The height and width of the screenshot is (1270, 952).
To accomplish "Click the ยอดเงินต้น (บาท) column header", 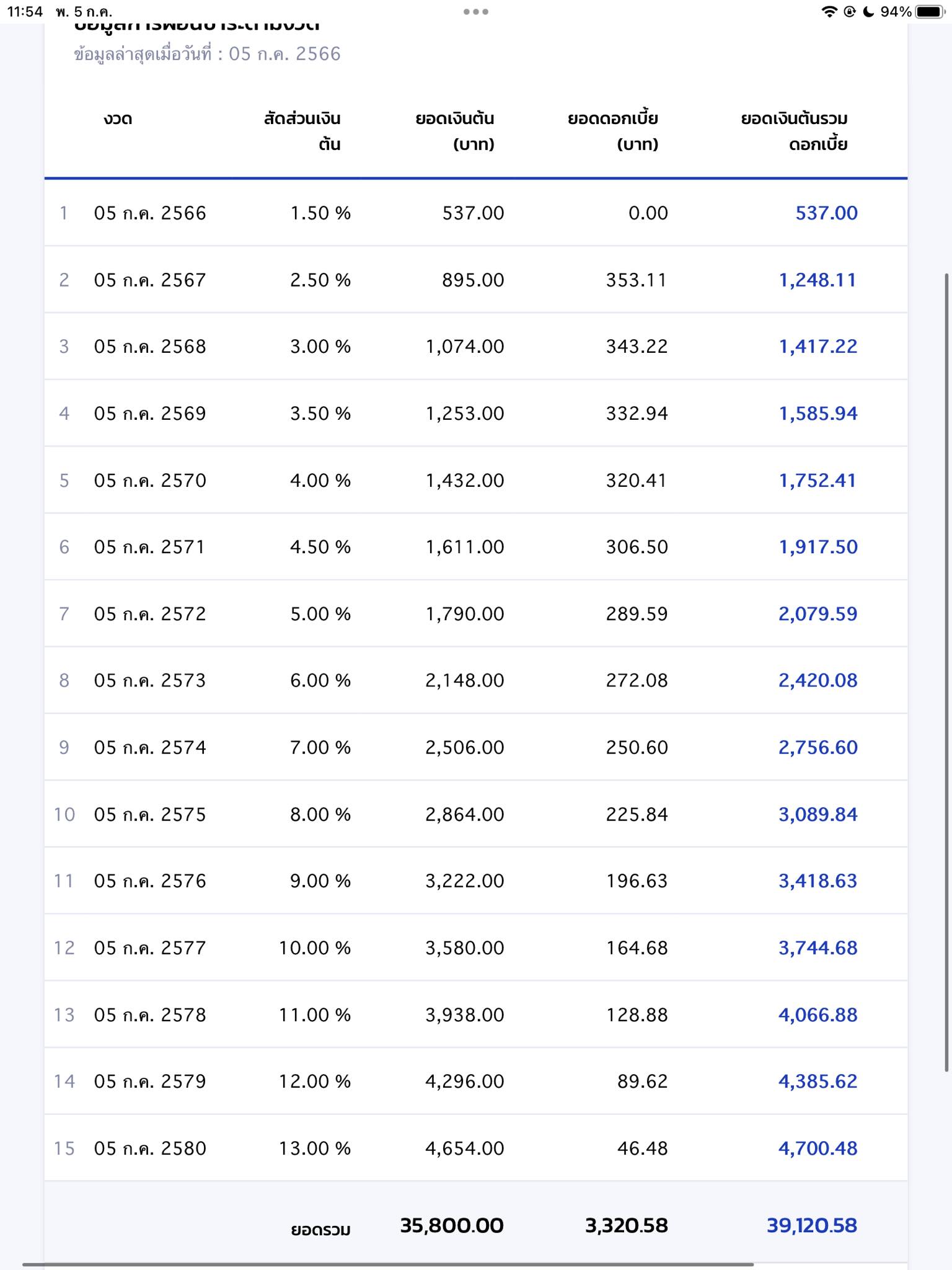I will tap(456, 131).
